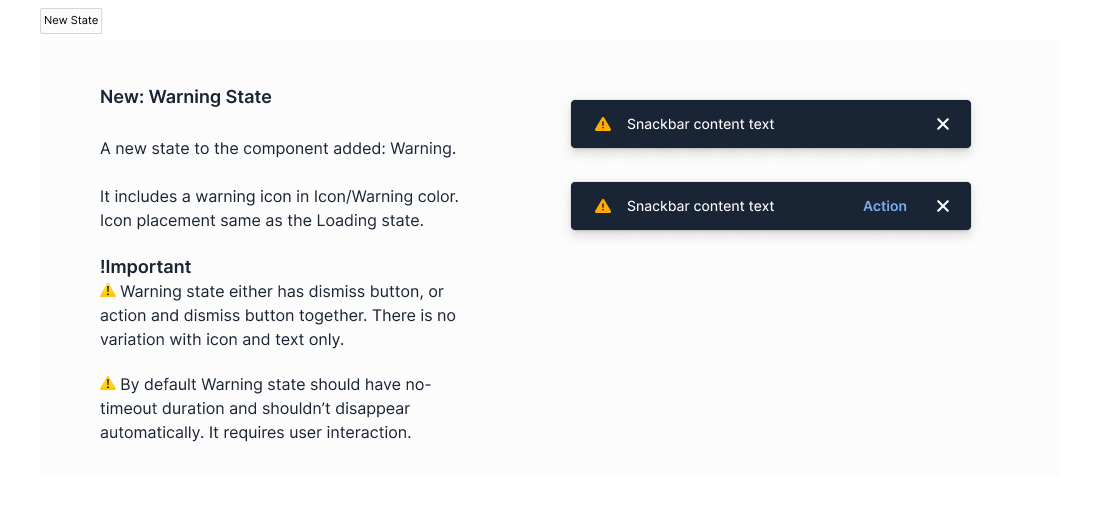Click the warning icon in the Action snackbar

[602, 207]
